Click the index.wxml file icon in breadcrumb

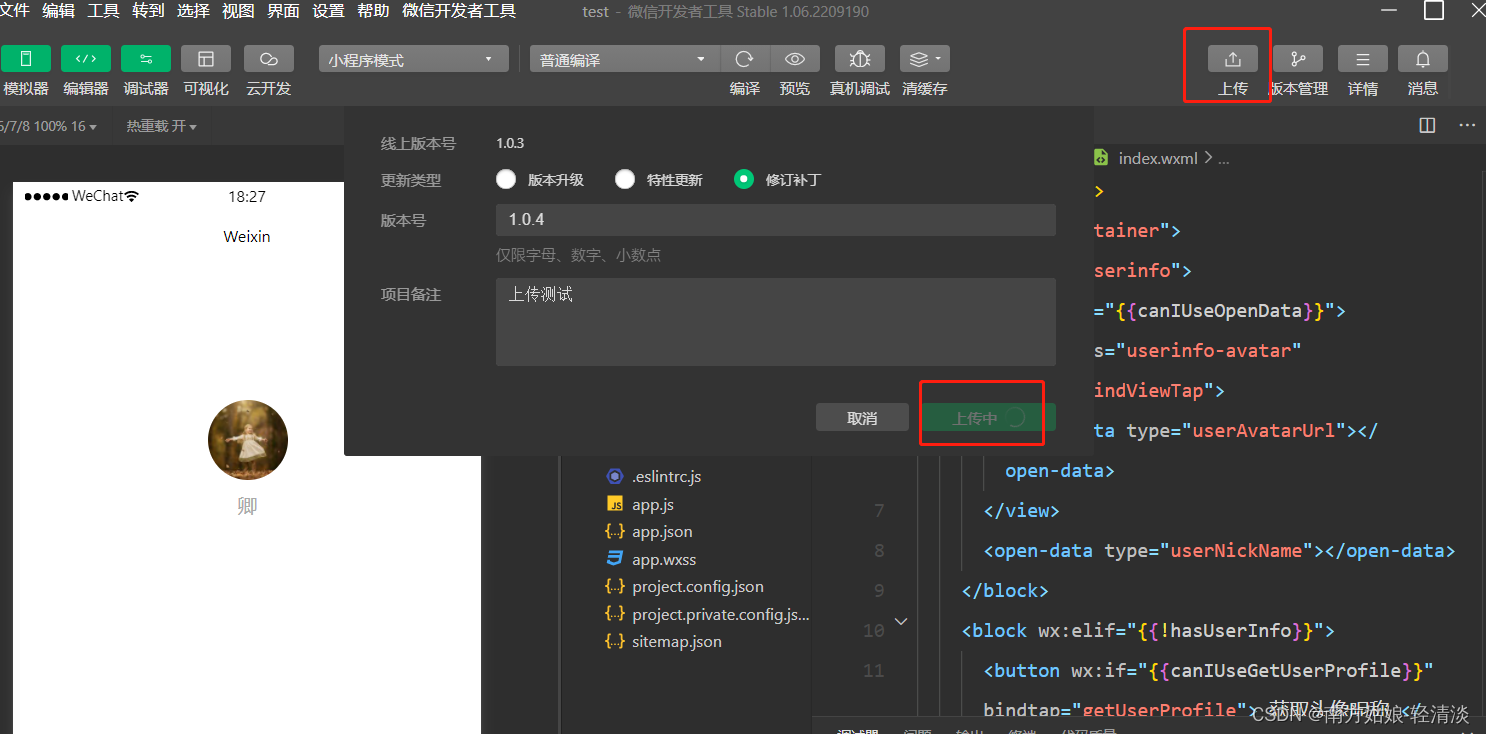1101,158
